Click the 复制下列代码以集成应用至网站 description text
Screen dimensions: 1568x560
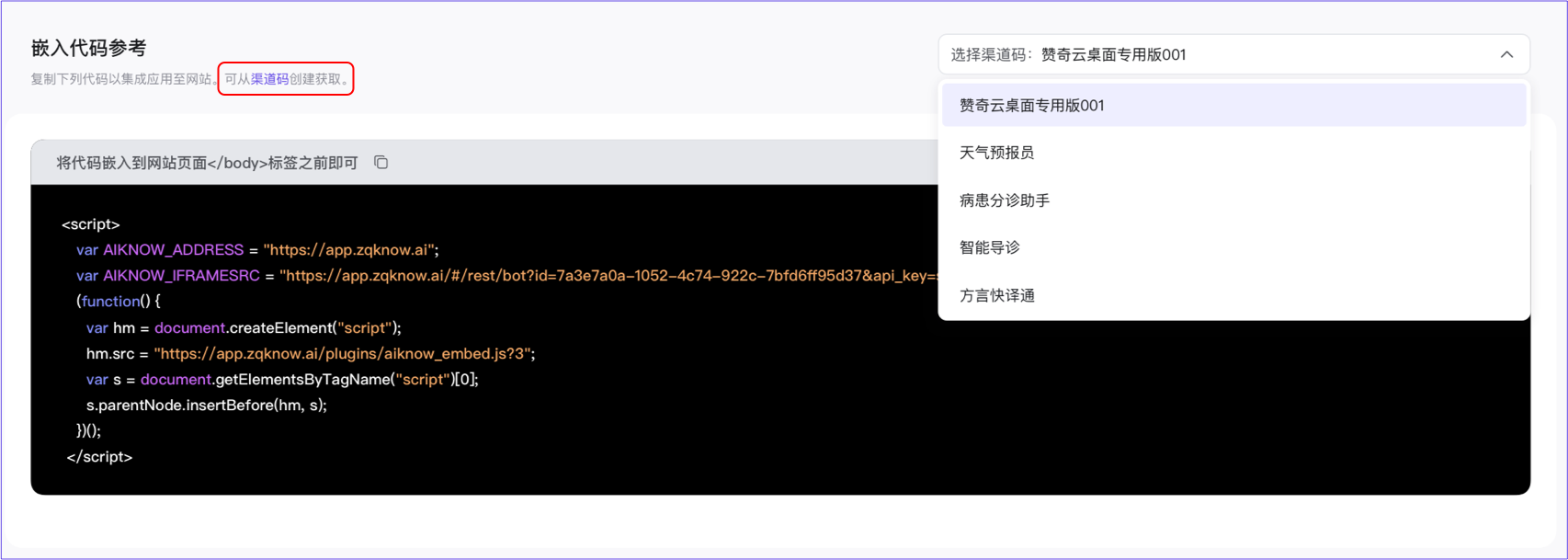[x=121, y=79]
